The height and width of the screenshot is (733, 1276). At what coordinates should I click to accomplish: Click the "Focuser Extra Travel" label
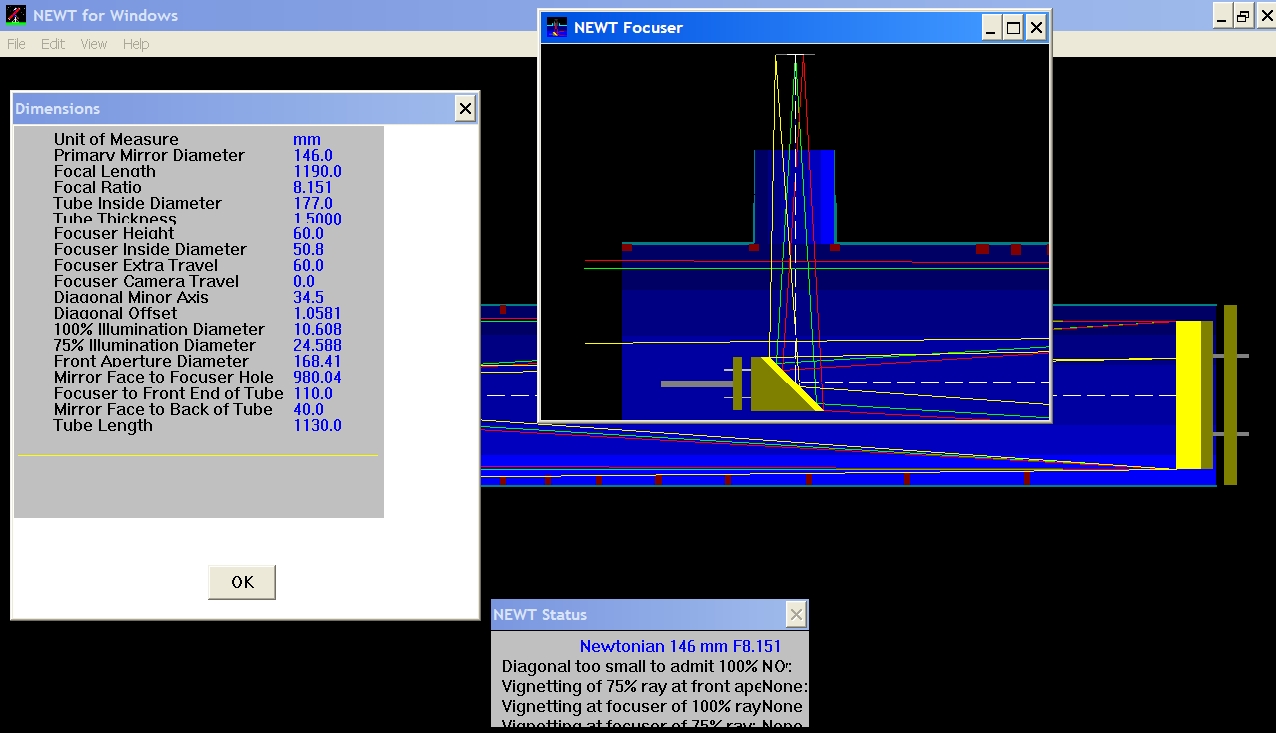coord(136,266)
